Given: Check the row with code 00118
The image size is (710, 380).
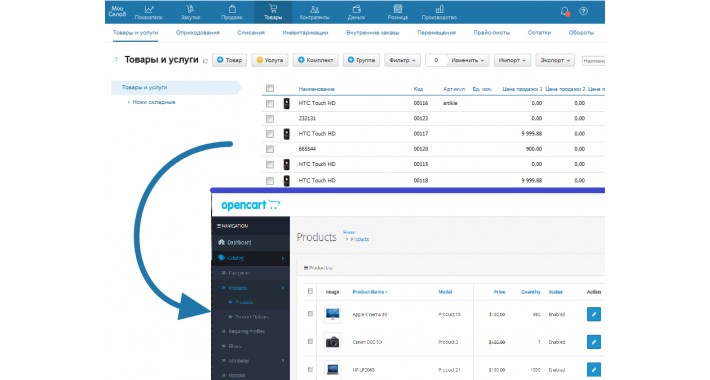Looking at the screenshot, I should pos(270,181).
